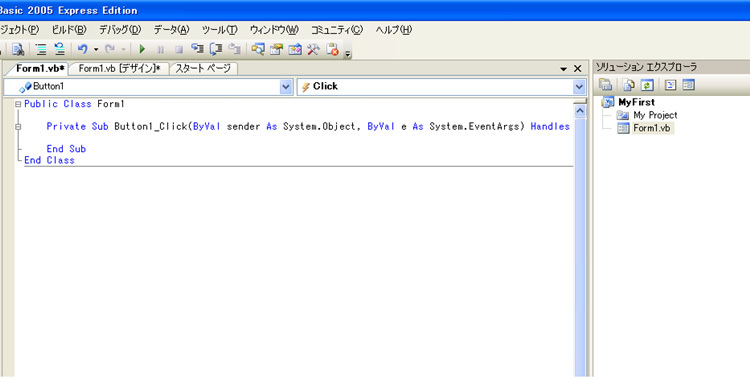Screen dimensions: 750x379
Task: Select the MyFirst project node
Action: click(636, 102)
